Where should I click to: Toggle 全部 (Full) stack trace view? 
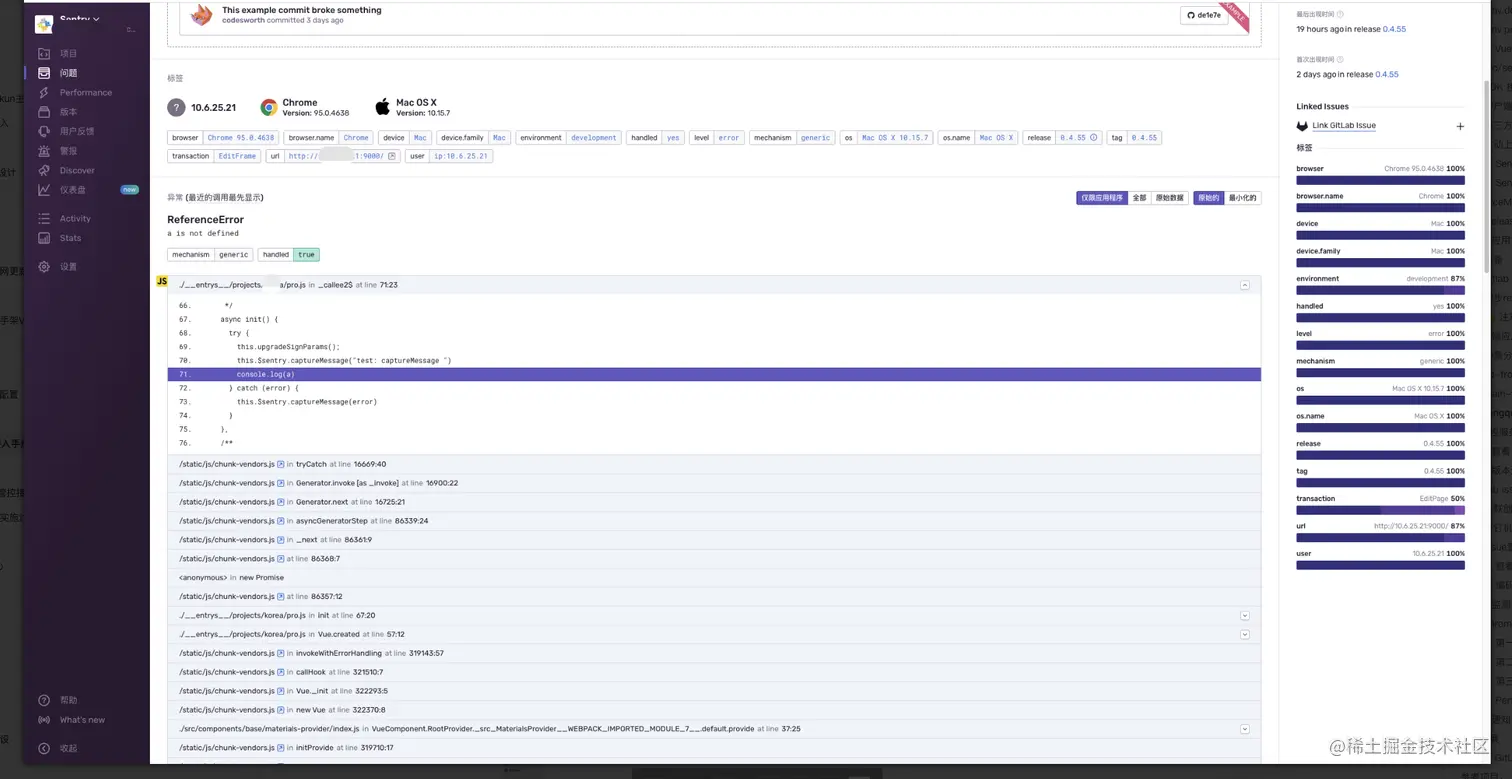point(1139,198)
